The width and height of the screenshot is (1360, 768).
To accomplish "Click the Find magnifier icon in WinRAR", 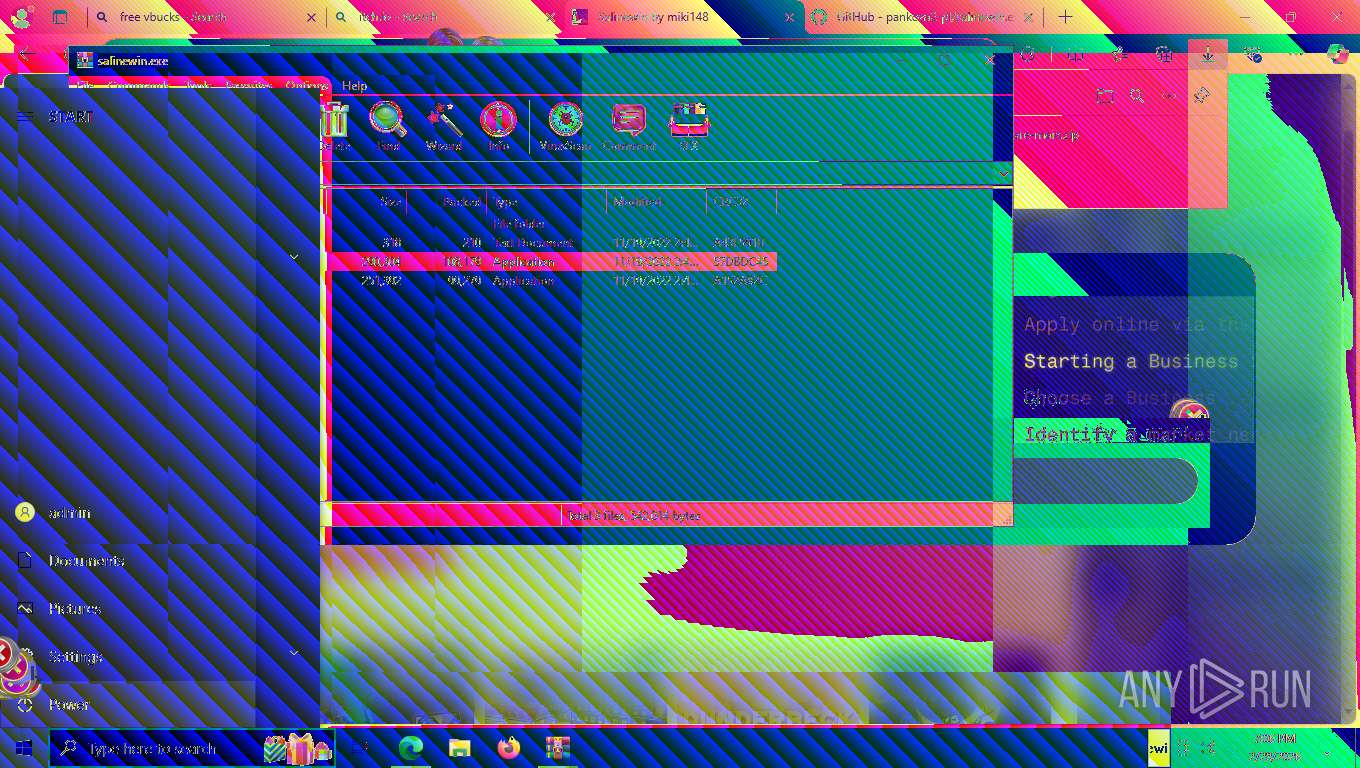I will [387, 127].
